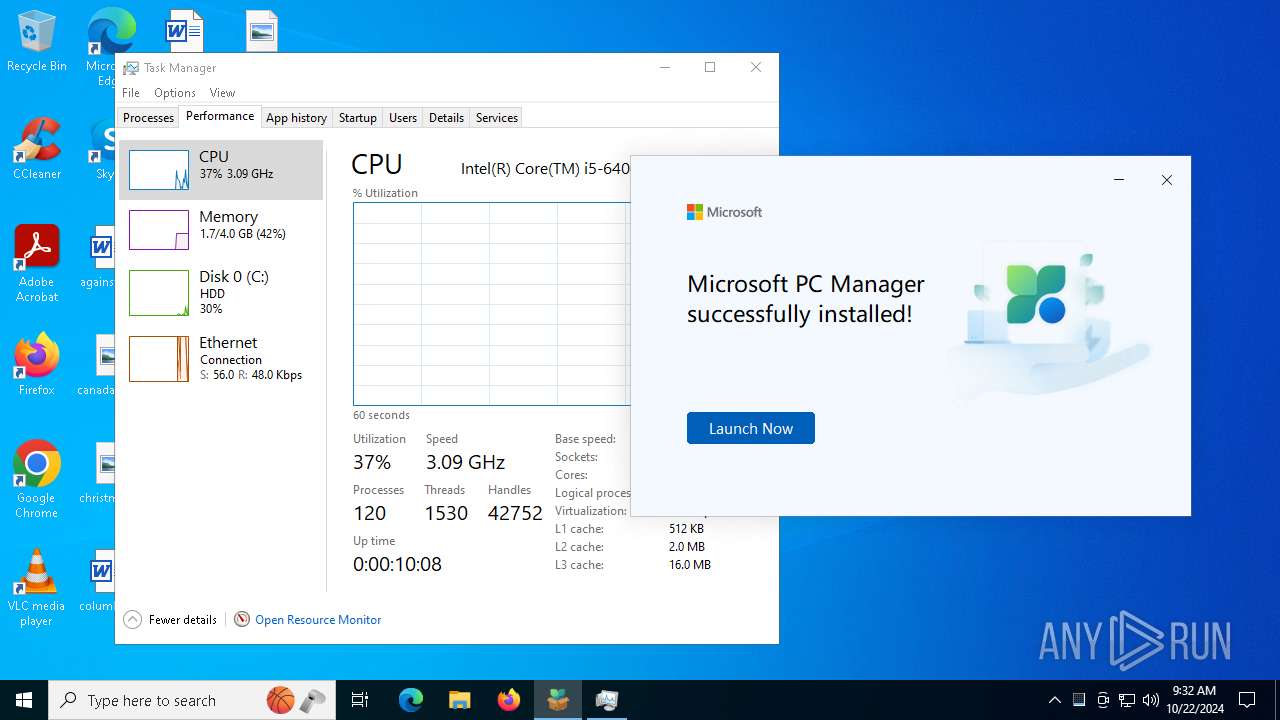Click the Speed value 3.09 GHz
1280x720 pixels.
(x=466, y=462)
